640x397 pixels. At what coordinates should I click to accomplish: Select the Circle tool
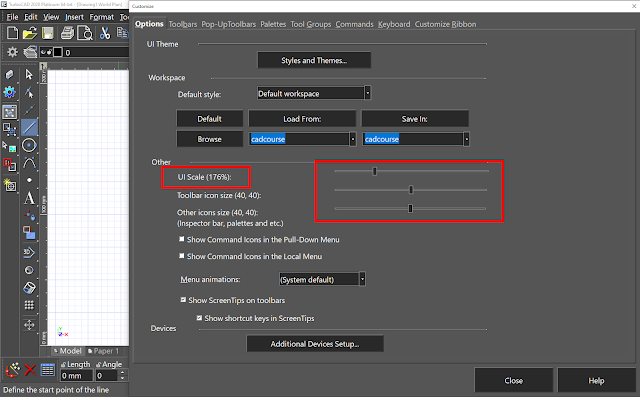[29, 145]
